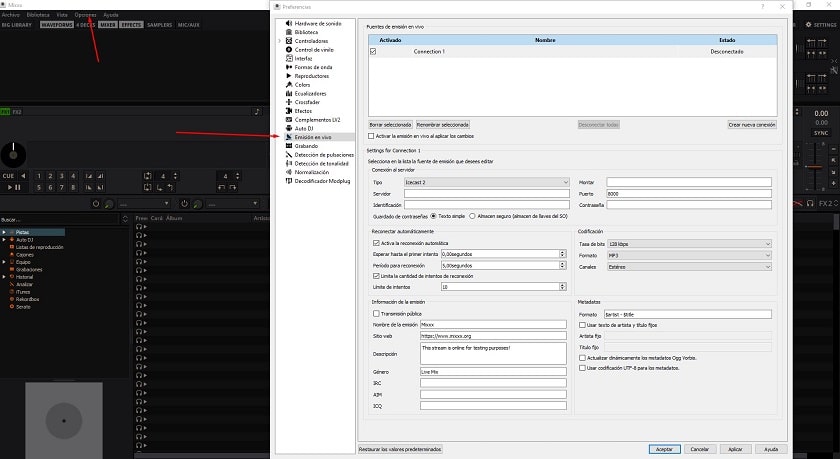Toggle Activa la reconexión automática checkbox
Viewport: 840px width, 459px height.
[376, 243]
